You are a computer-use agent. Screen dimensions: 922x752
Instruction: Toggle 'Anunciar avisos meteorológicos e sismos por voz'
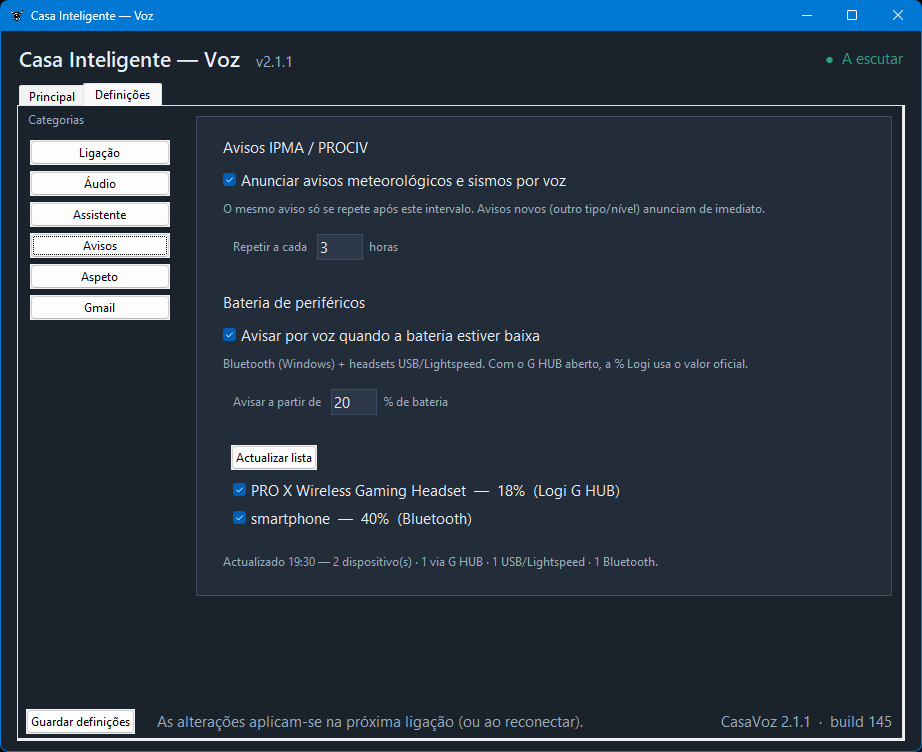[x=229, y=180]
